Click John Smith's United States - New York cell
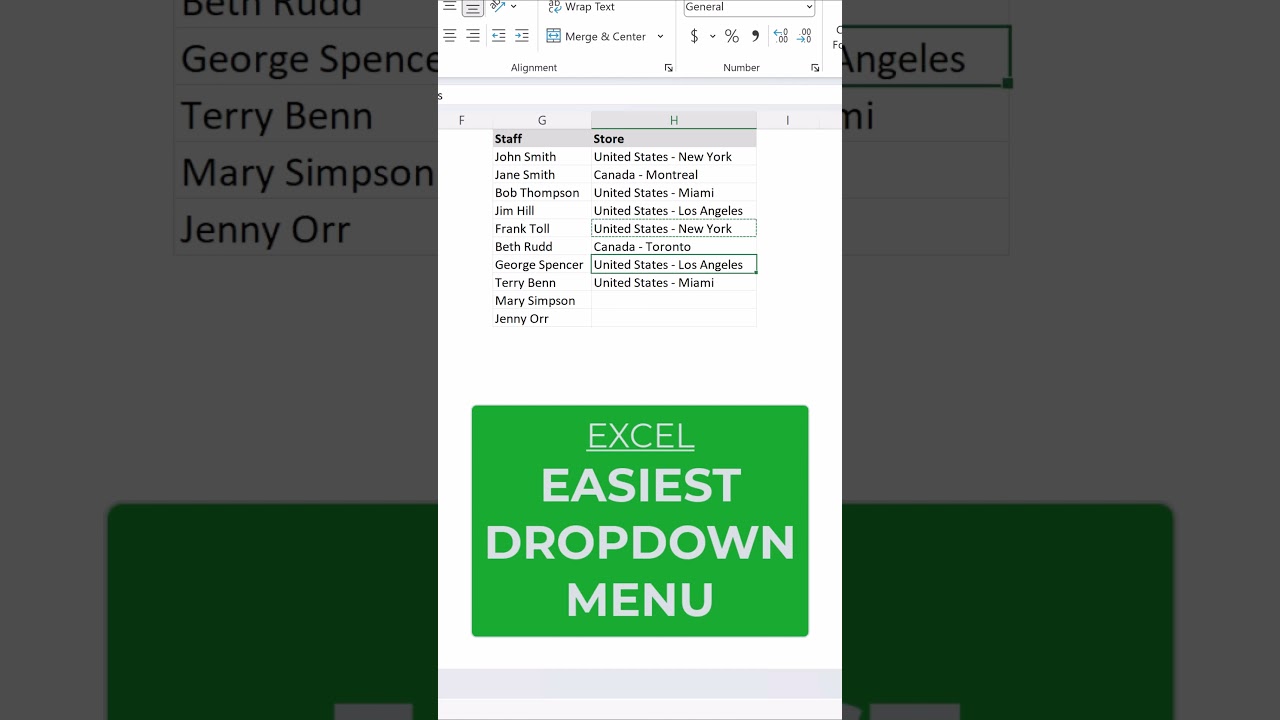 [674, 157]
